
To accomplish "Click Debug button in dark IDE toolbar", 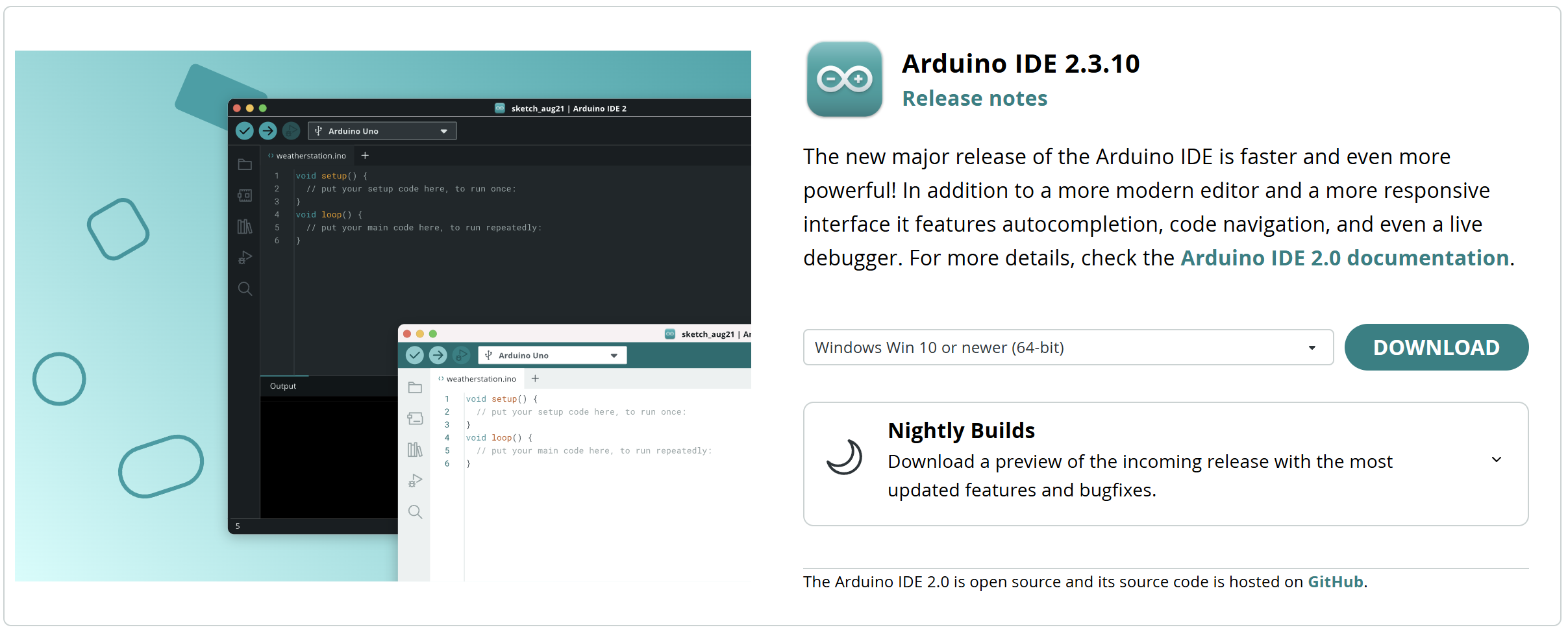I will (x=291, y=131).
